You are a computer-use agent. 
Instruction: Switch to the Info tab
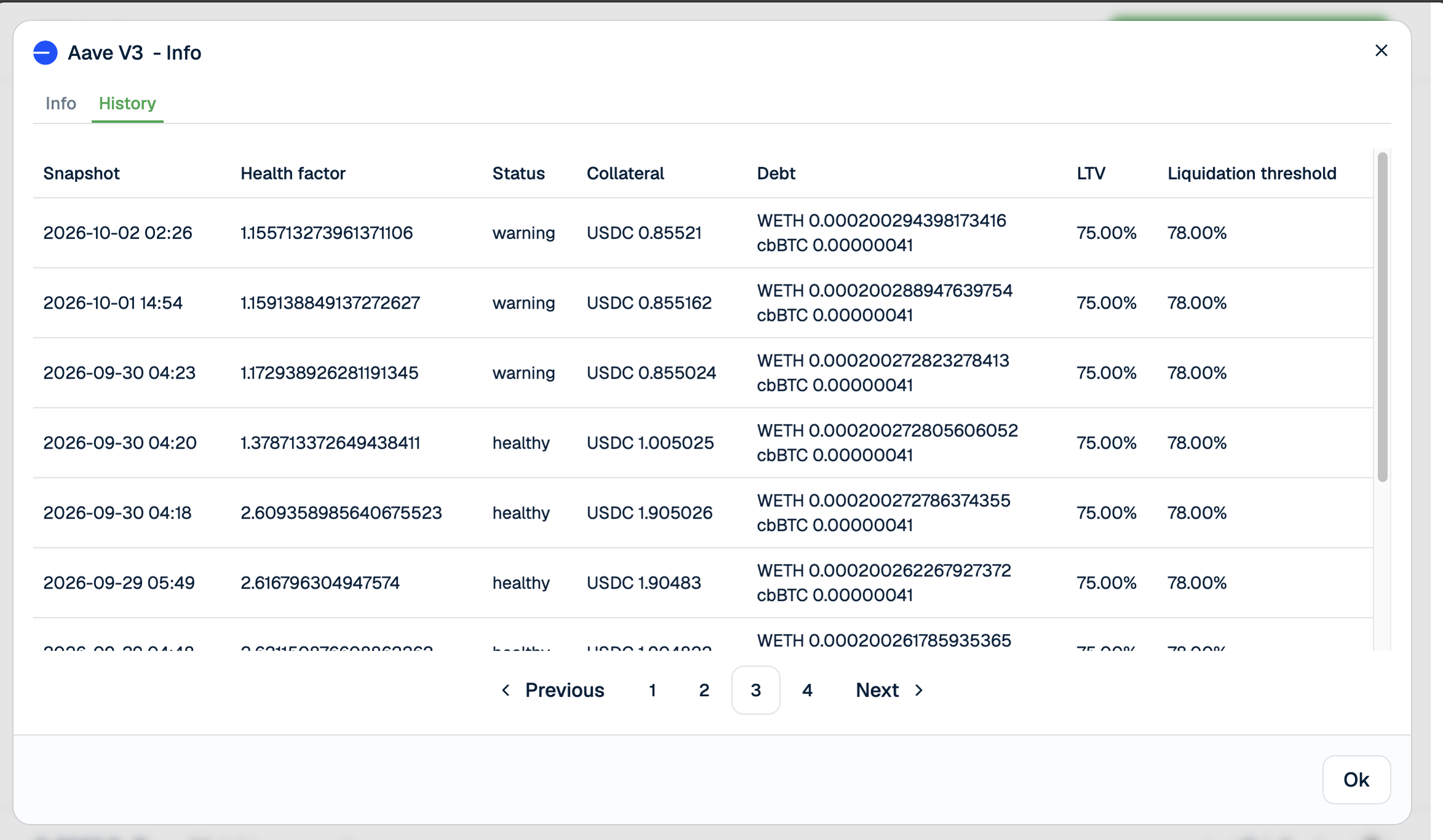pyautogui.click(x=61, y=103)
